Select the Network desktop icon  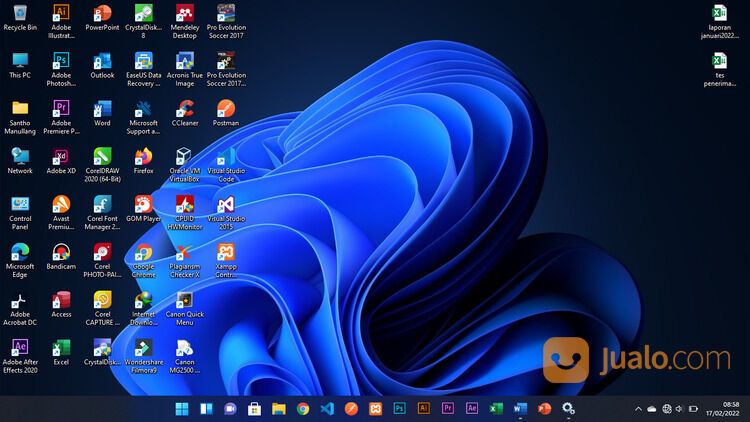[x=20, y=161]
